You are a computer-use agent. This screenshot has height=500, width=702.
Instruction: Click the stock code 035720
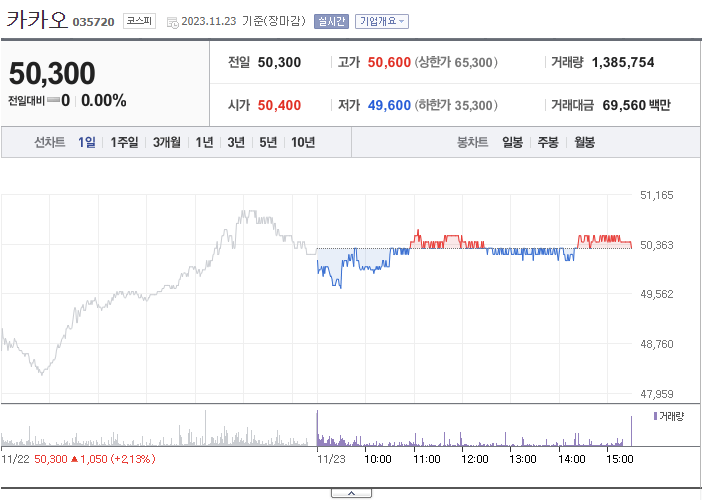(x=94, y=22)
